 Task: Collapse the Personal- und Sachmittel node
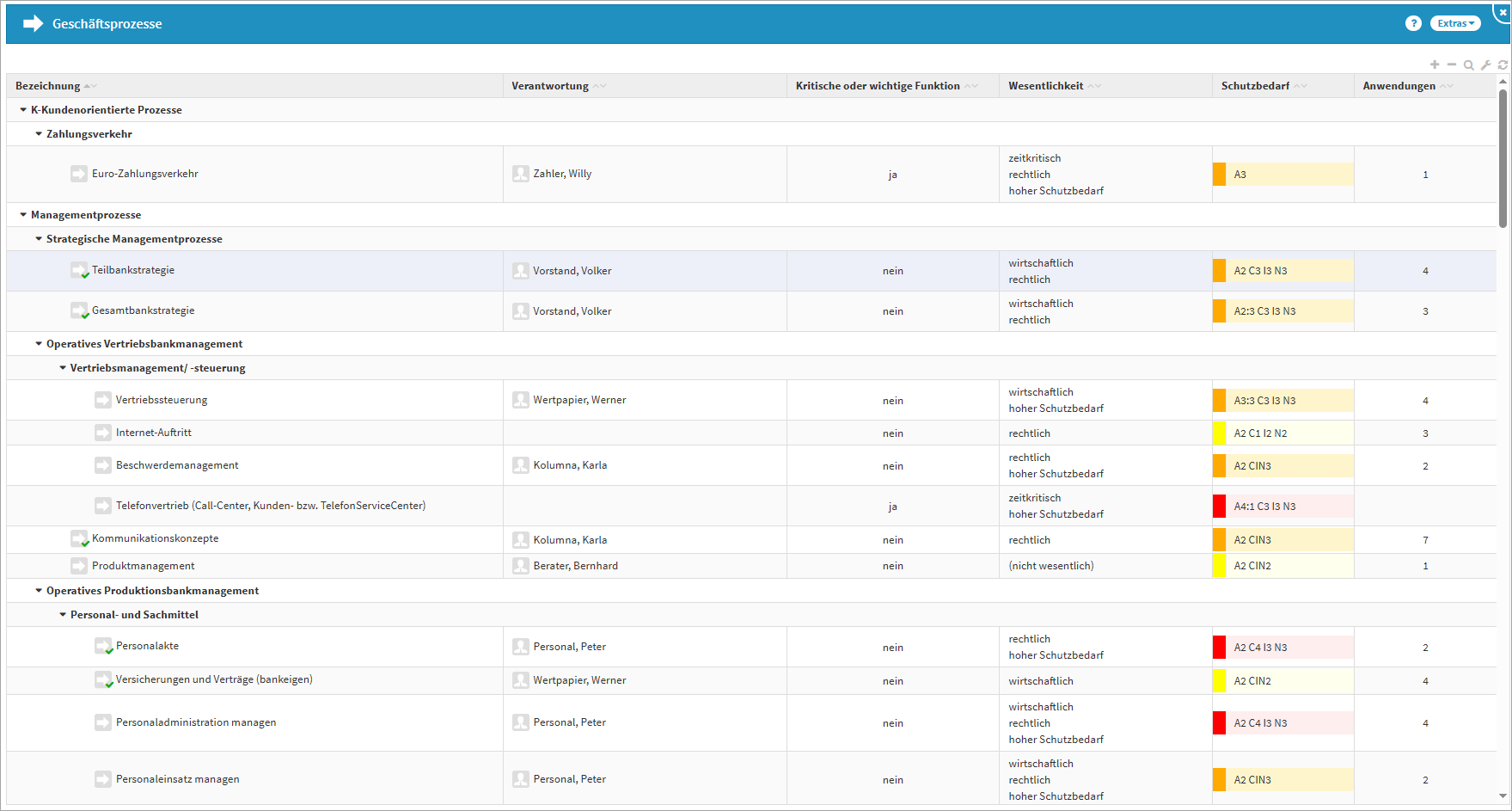point(63,615)
